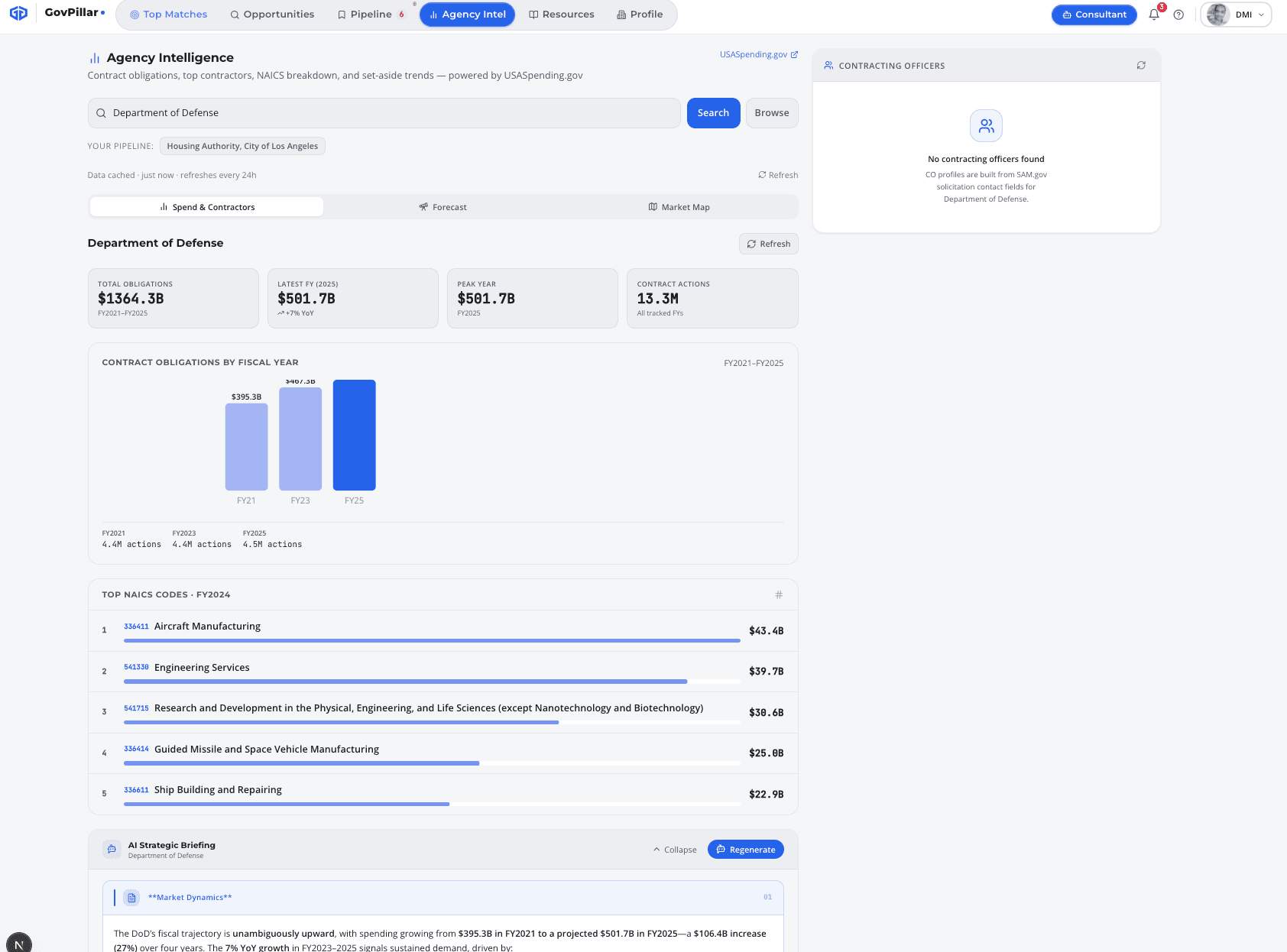
Task: Click the FY25 dark blue bar
Action: tap(354, 435)
